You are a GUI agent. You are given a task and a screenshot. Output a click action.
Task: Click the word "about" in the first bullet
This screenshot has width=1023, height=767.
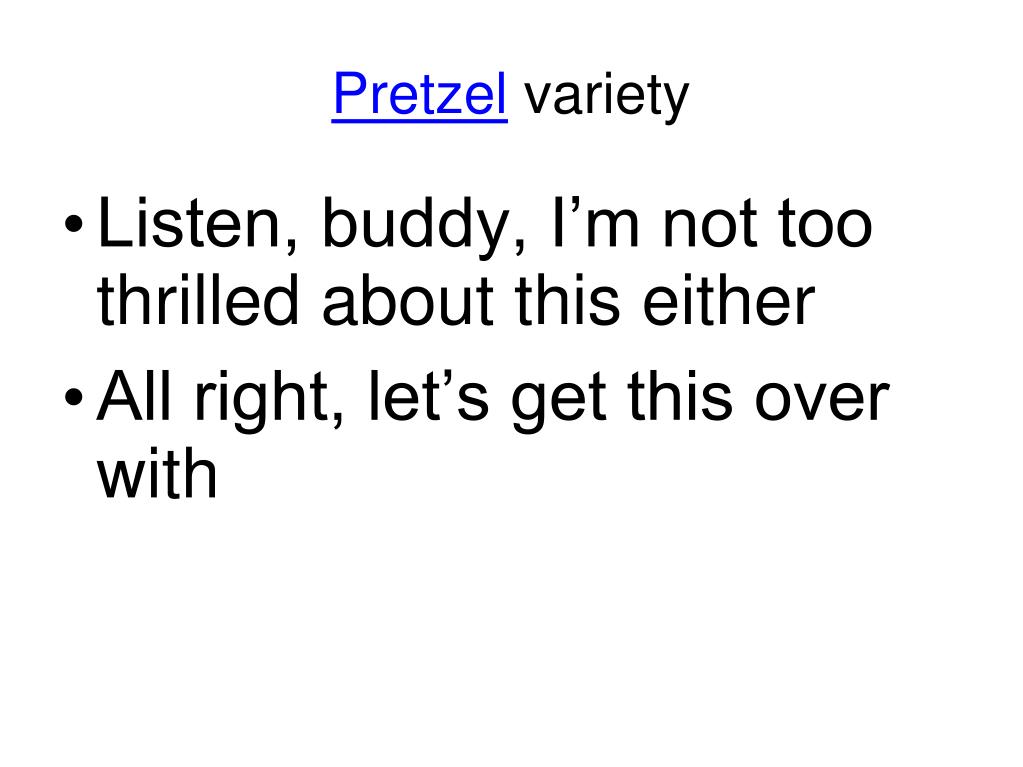(x=407, y=299)
